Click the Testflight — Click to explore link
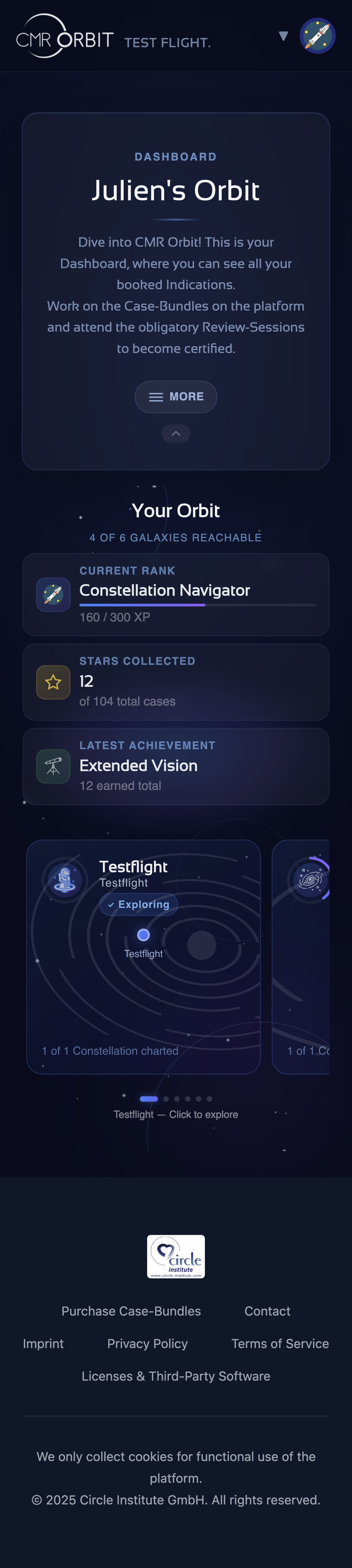Image resolution: width=352 pixels, height=1568 pixels. [x=176, y=1115]
